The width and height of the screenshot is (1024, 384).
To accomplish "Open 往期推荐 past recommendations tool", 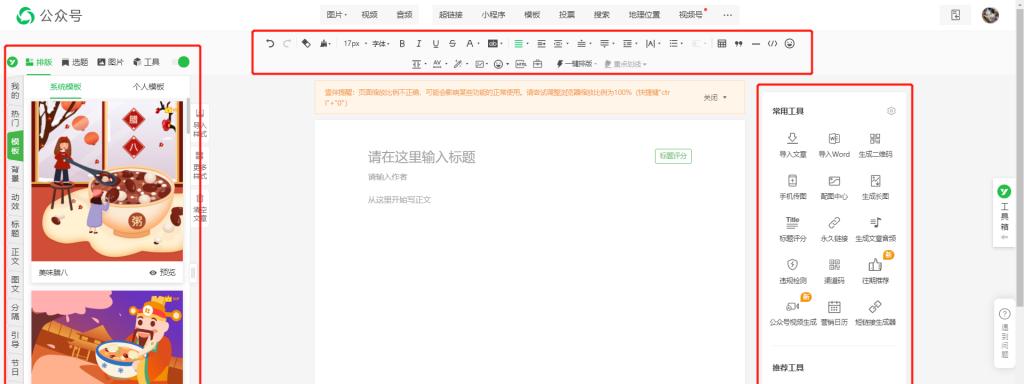I will click(x=875, y=271).
